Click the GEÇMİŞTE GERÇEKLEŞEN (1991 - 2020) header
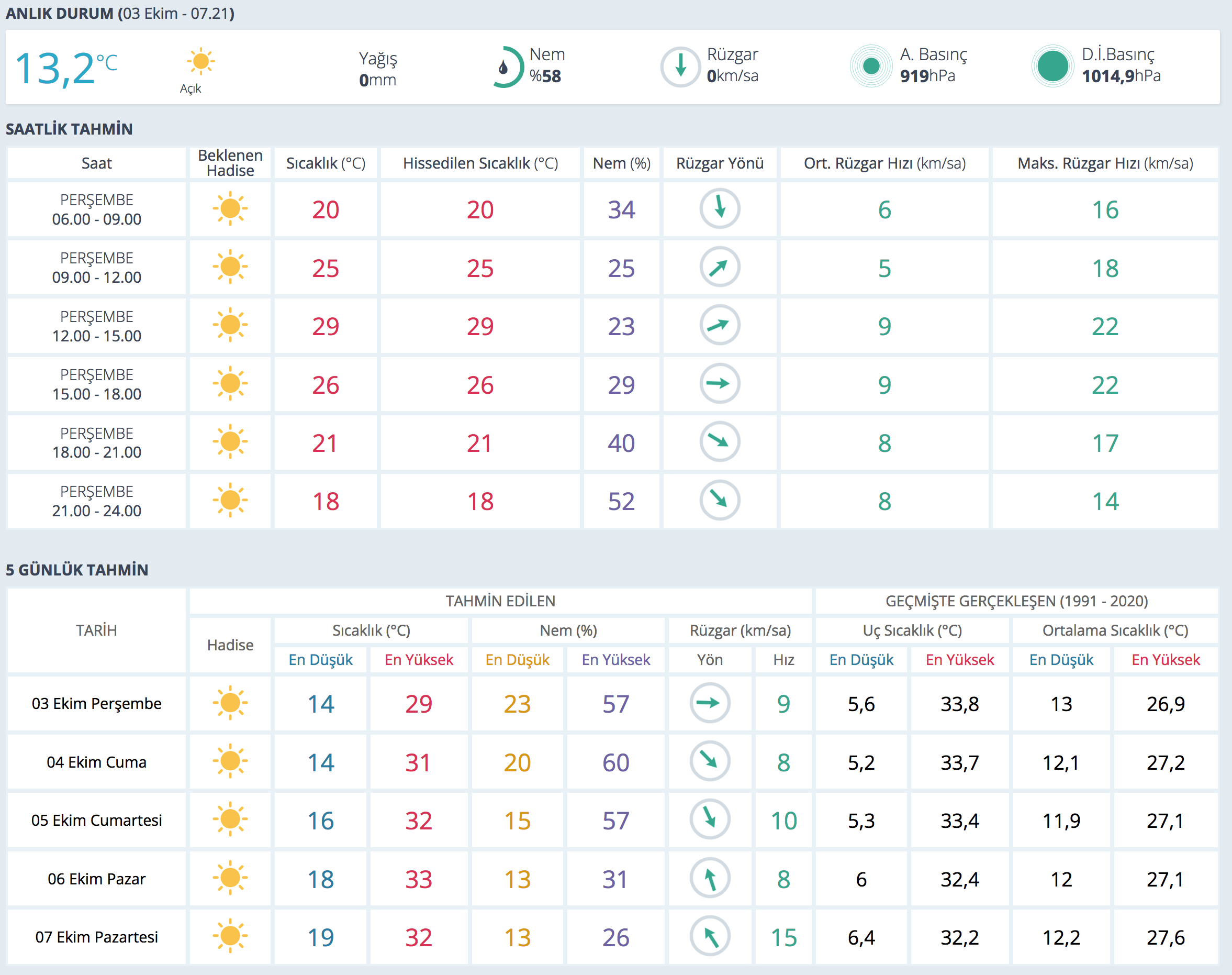 click(x=1016, y=601)
